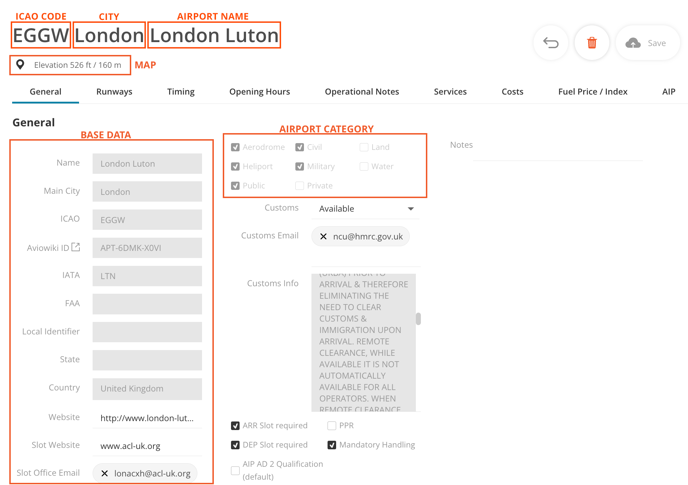
Task: Open Fuel Price / Index tab
Action: click(x=592, y=91)
